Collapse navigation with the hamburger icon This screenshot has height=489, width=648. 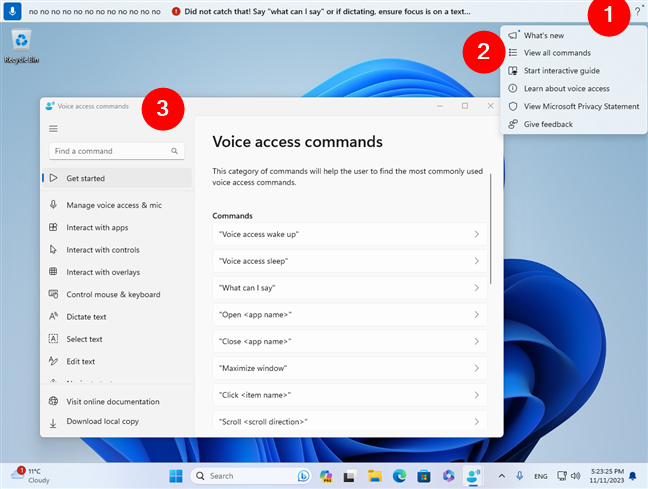click(53, 129)
